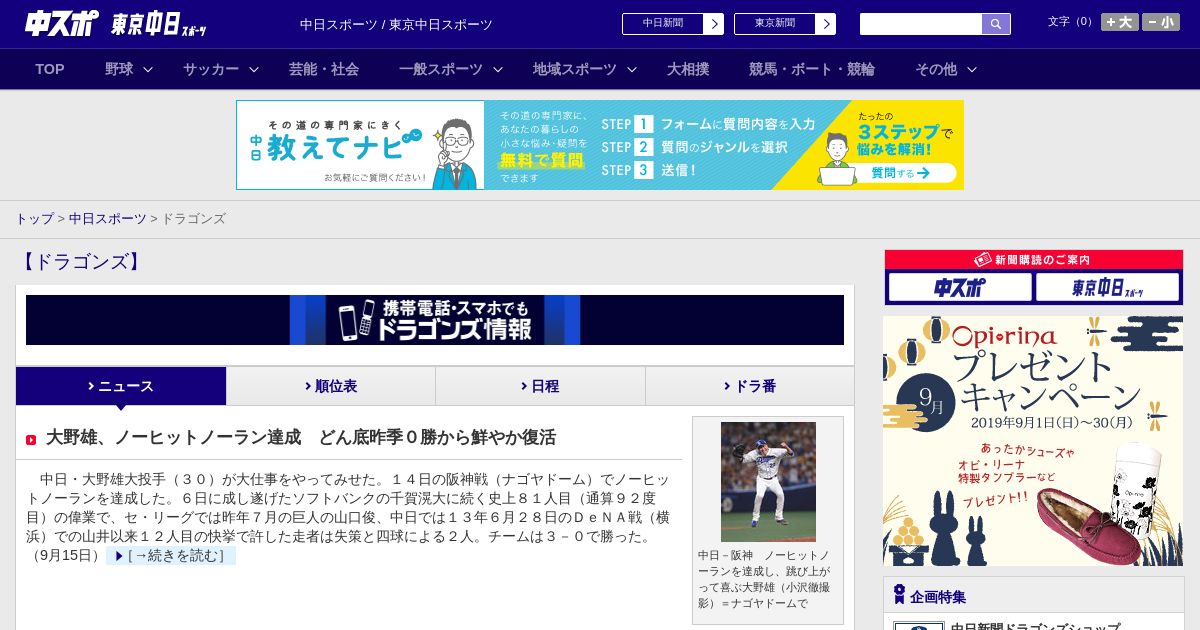This screenshot has width=1200, height=630.
Task: Click the search text field
Action: coord(921,24)
